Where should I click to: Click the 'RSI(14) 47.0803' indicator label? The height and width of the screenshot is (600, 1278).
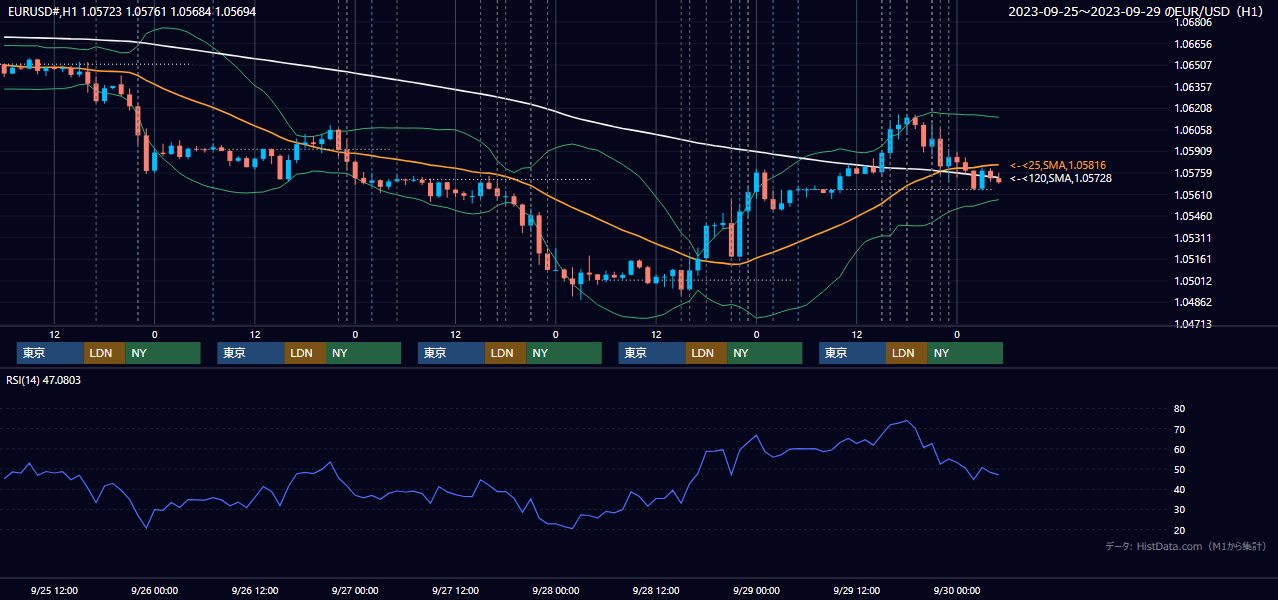44,380
